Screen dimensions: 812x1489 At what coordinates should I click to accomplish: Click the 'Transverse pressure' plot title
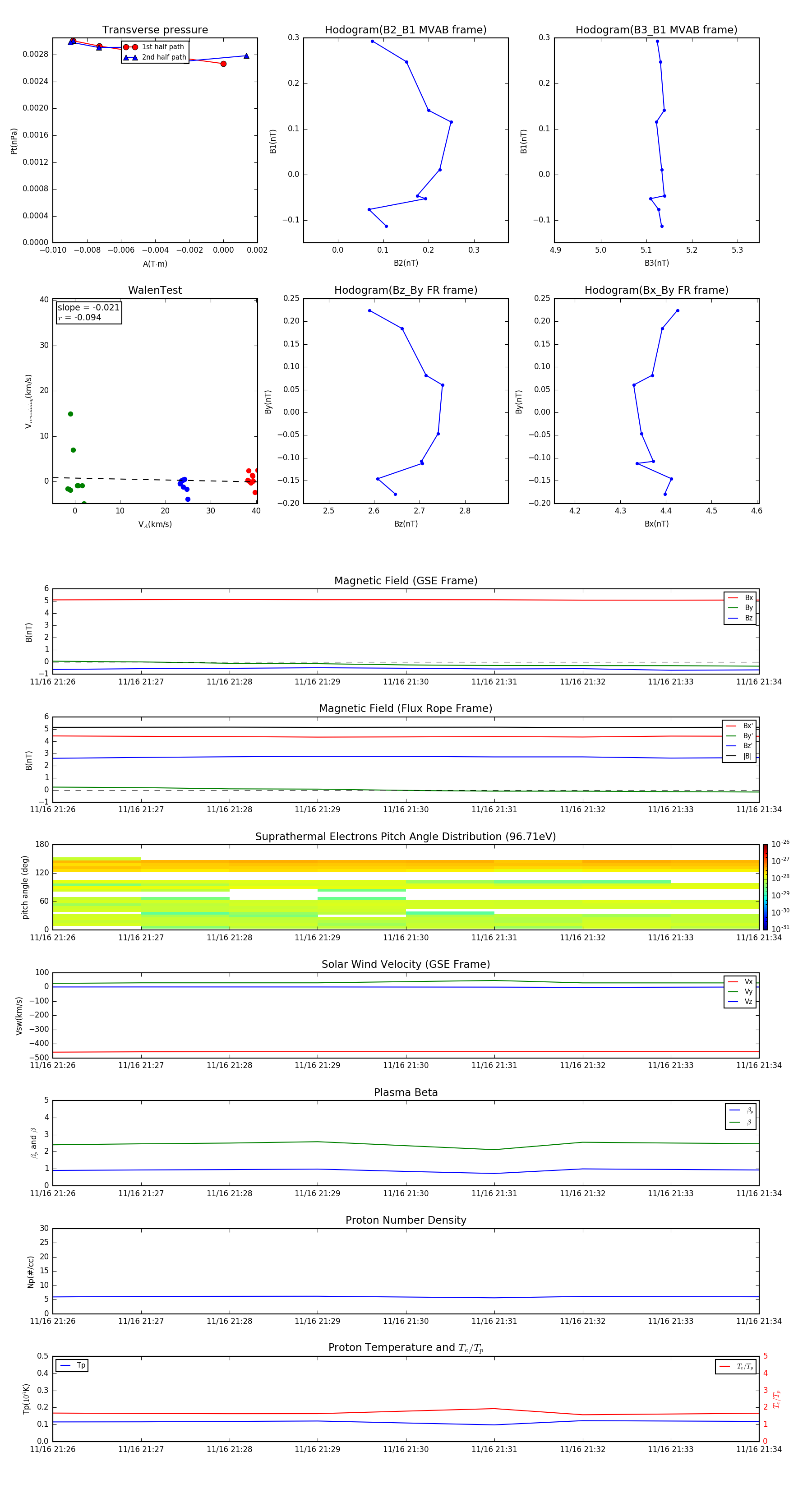155,30
